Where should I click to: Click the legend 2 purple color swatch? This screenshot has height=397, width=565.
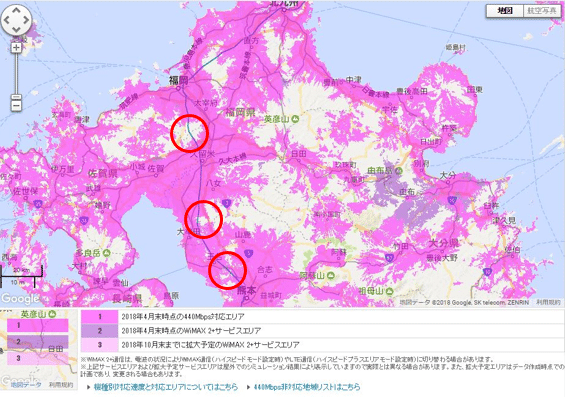100,331
